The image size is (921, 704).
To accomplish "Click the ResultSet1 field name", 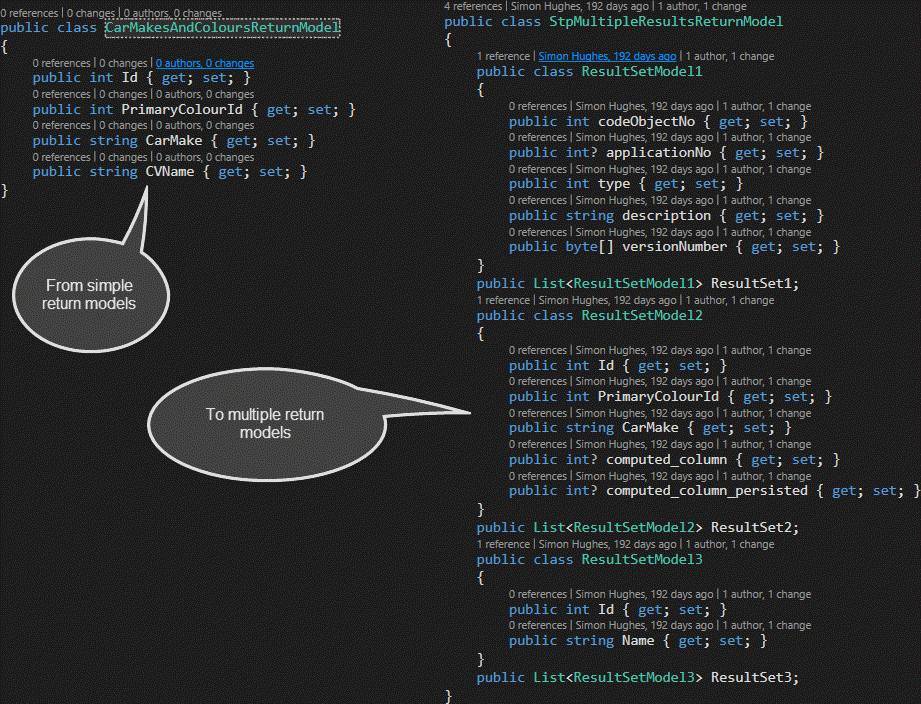I will point(751,284).
